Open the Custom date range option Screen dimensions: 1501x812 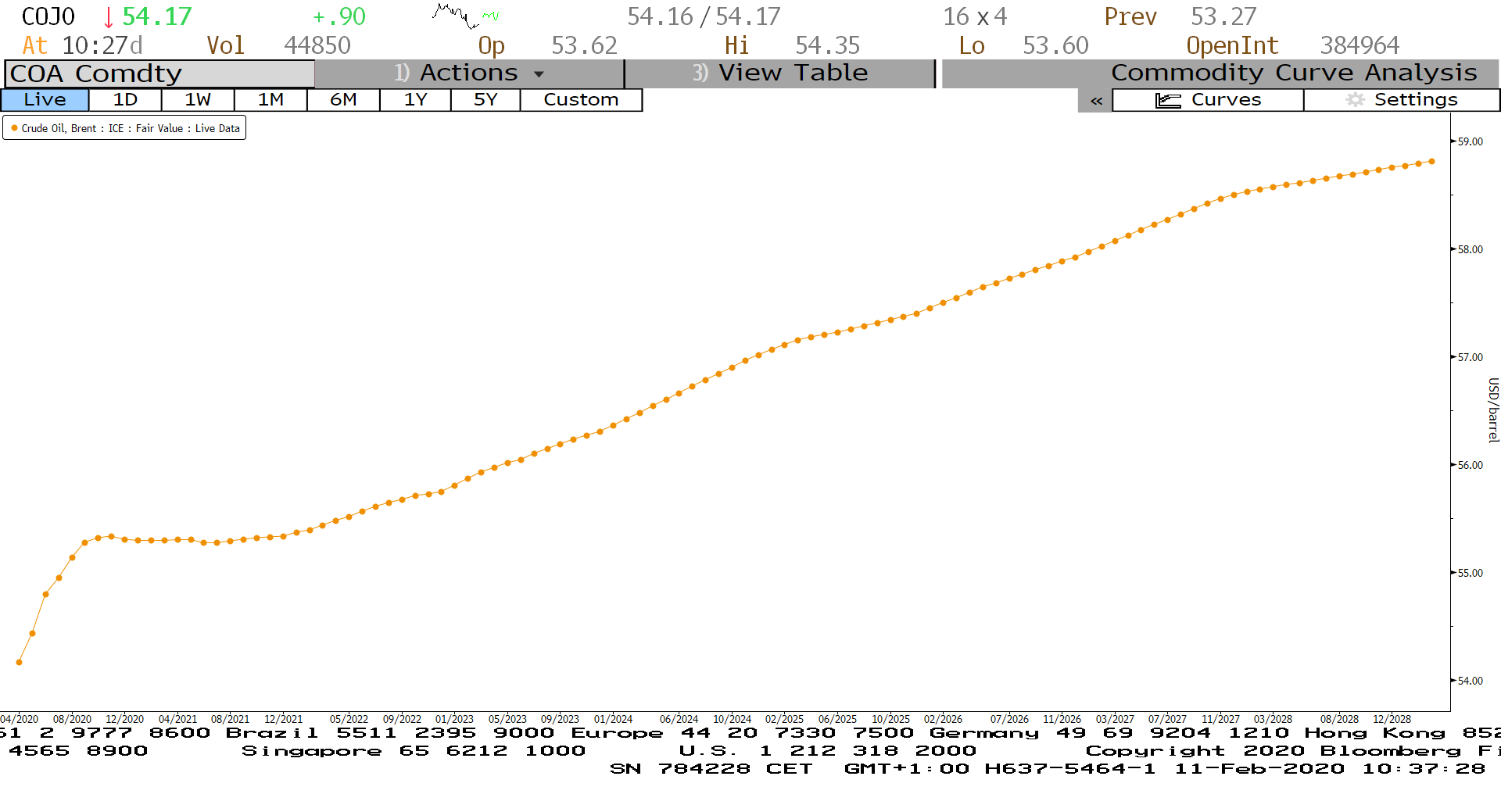pos(581,100)
